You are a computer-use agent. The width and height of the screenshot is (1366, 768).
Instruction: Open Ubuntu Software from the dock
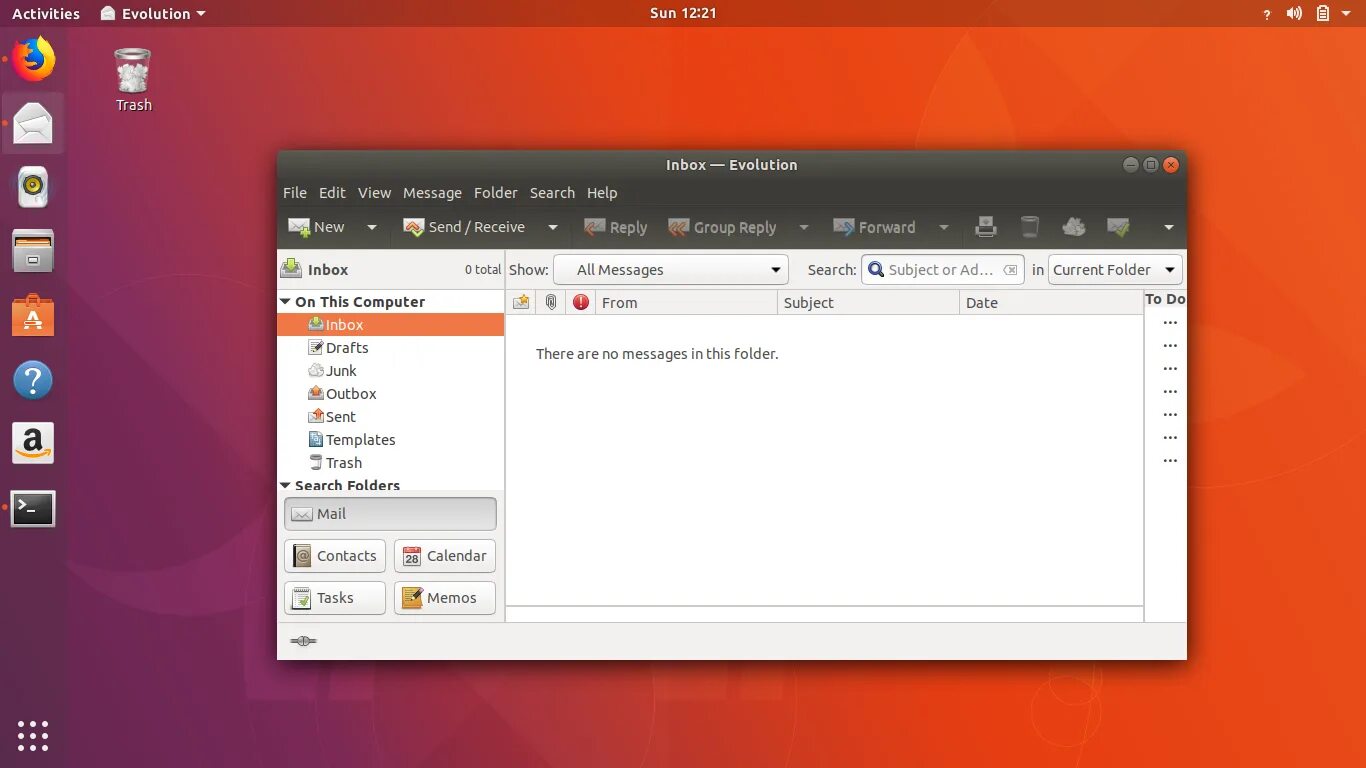(x=33, y=316)
